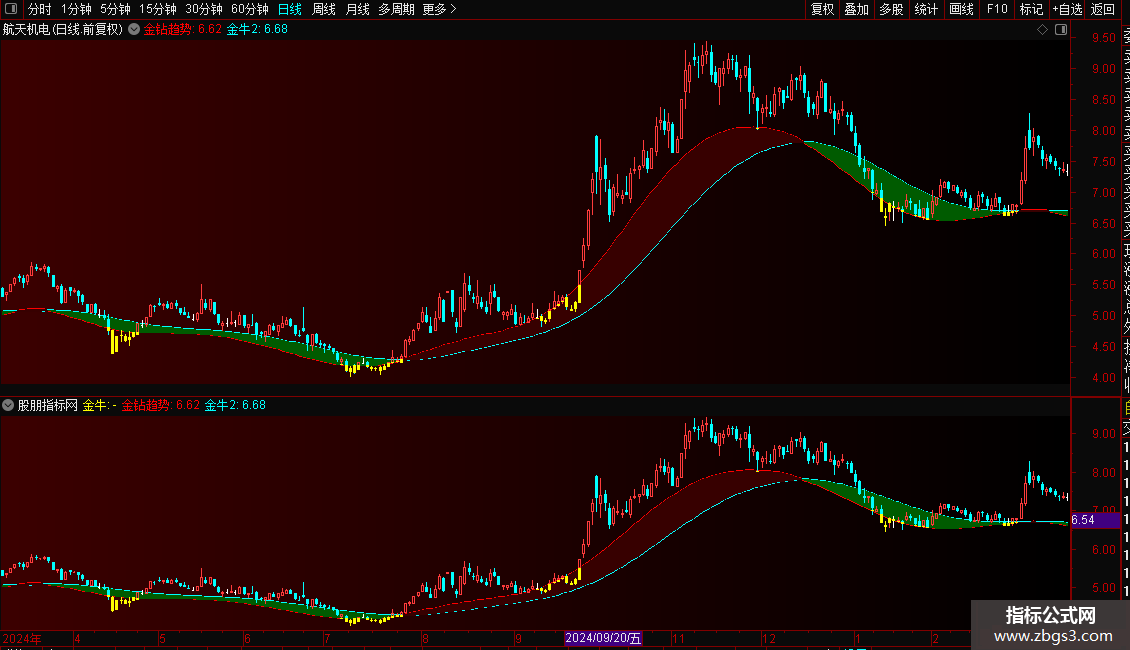Click the 2024年 label on date axis
This screenshot has width=1130, height=650.
click(22, 638)
